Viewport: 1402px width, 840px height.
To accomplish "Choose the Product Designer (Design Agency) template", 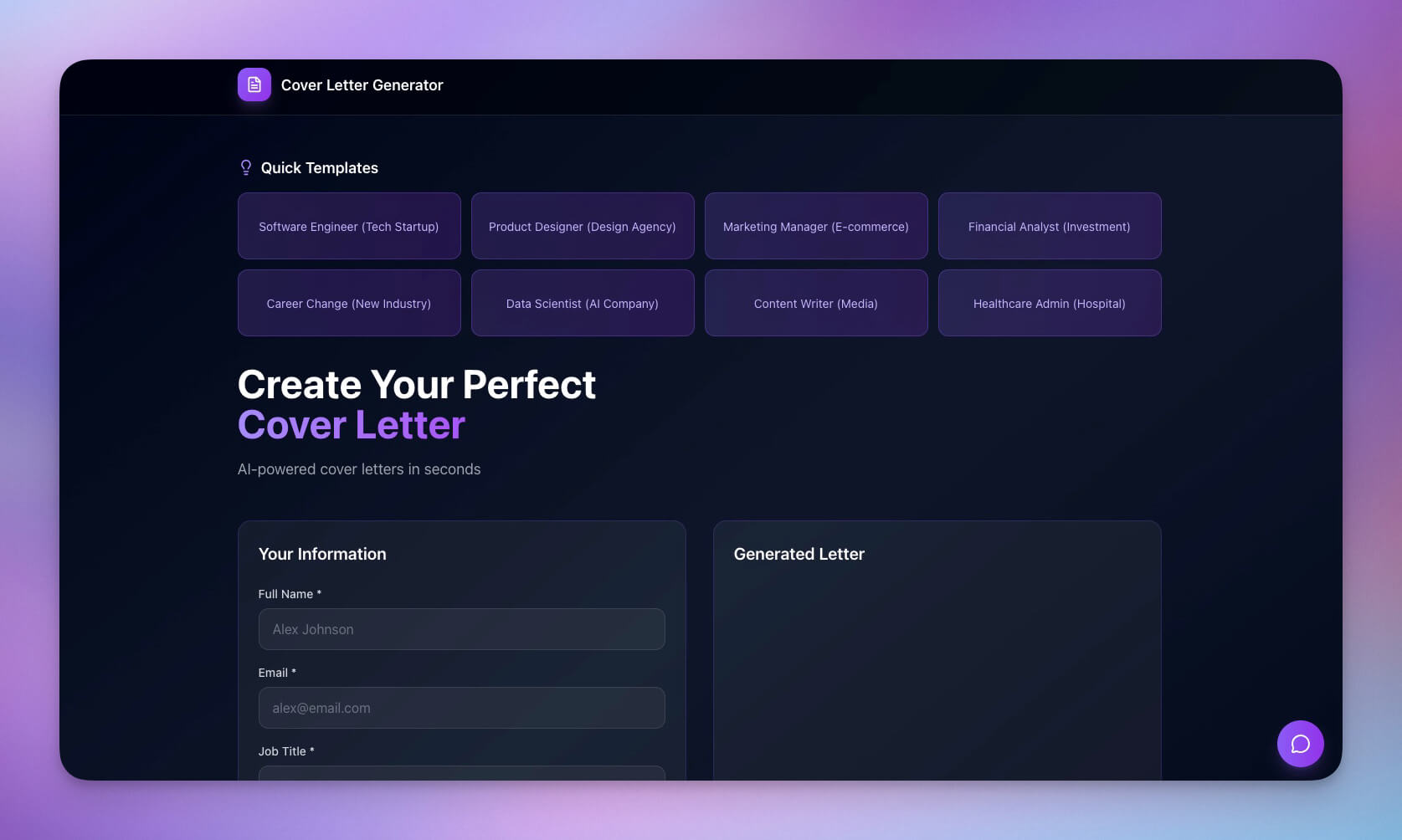I will pyautogui.click(x=583, y=227).
